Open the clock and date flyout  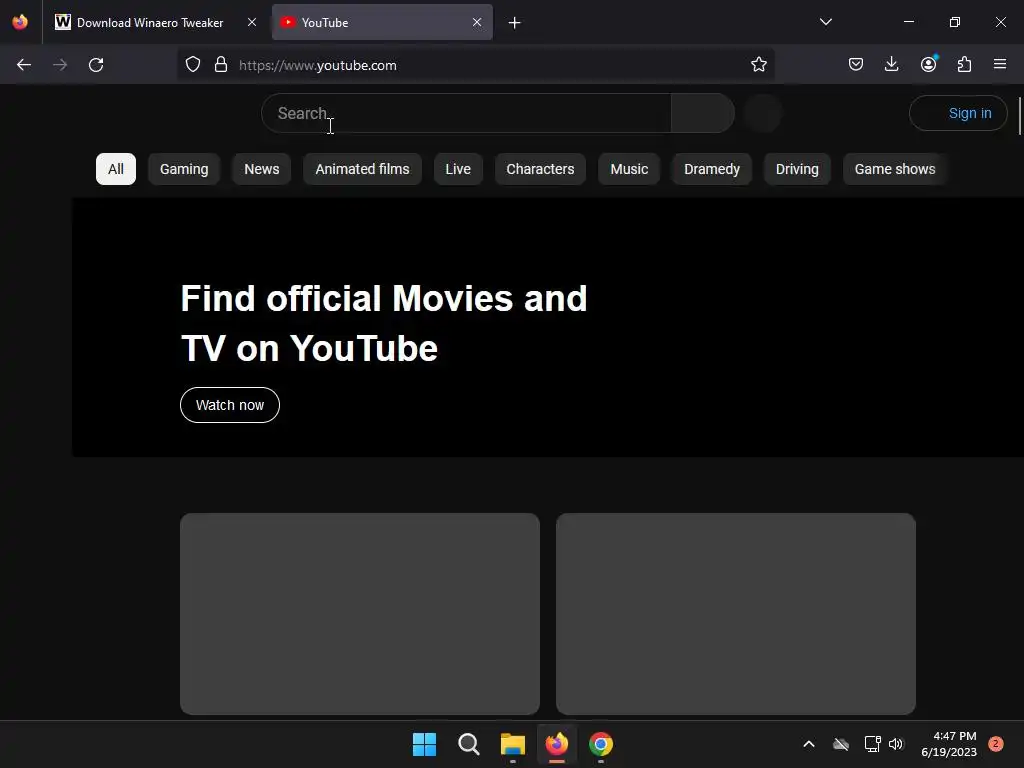[x=949, y=744]
